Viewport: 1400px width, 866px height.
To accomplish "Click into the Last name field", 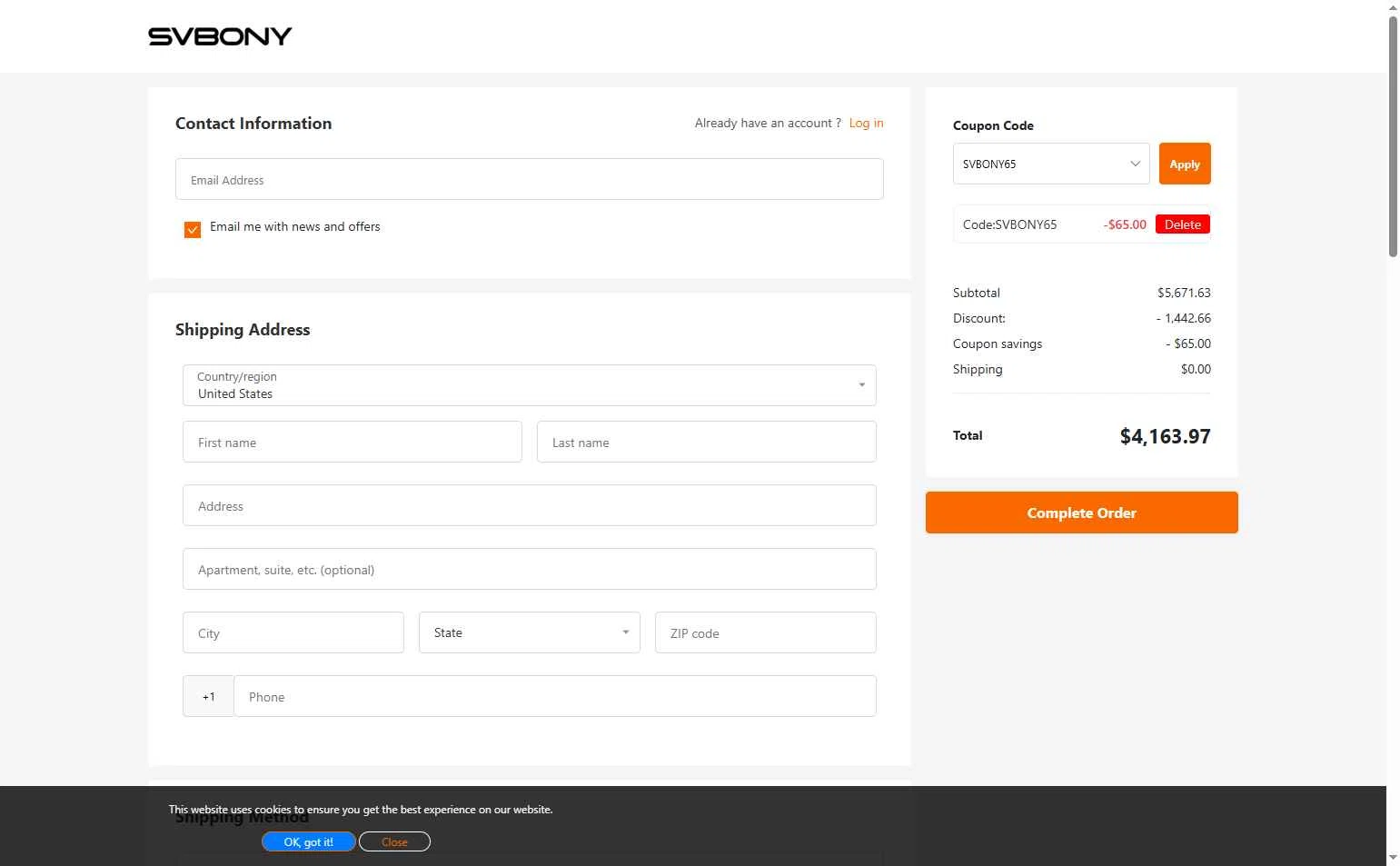I will point(707,442).
